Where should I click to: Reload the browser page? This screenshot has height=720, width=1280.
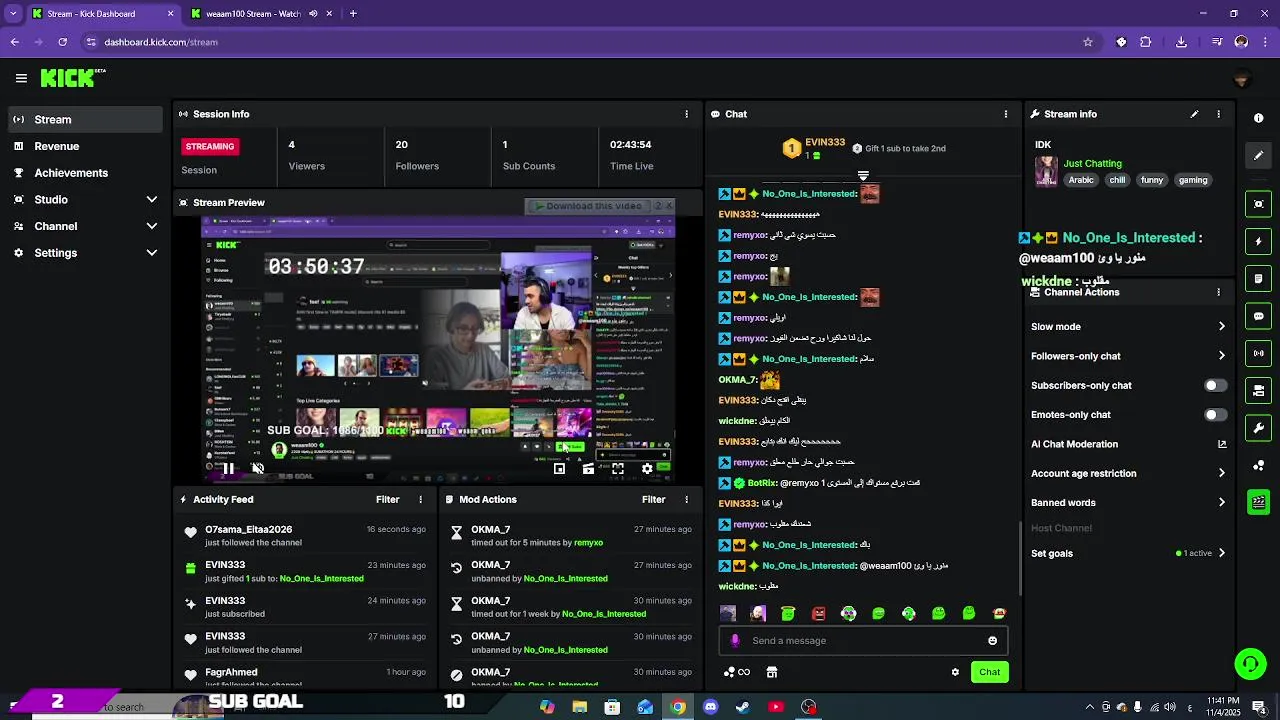tap(62, 42)
